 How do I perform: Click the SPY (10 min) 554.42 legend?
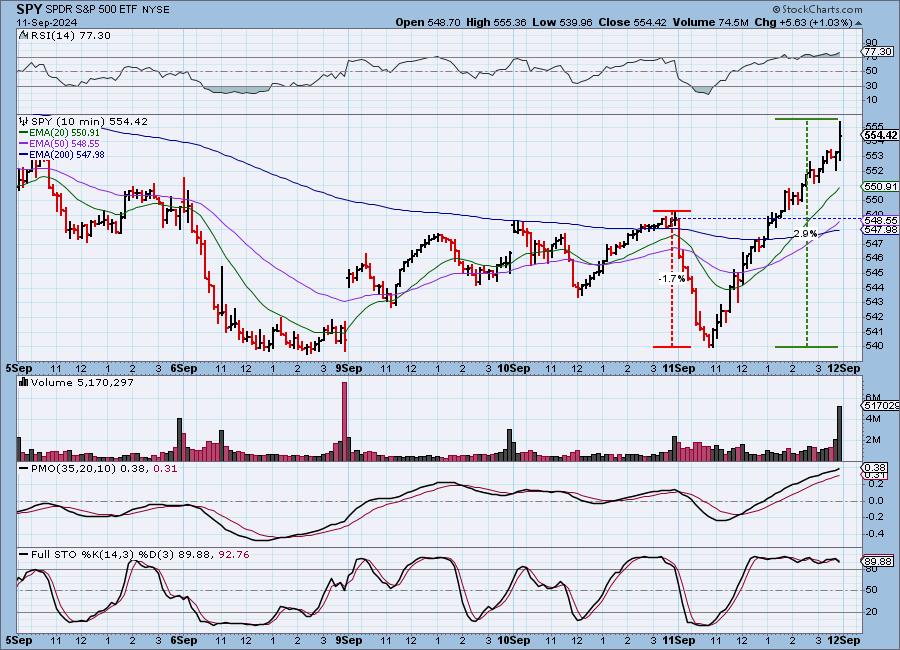(x=89, y=121)
